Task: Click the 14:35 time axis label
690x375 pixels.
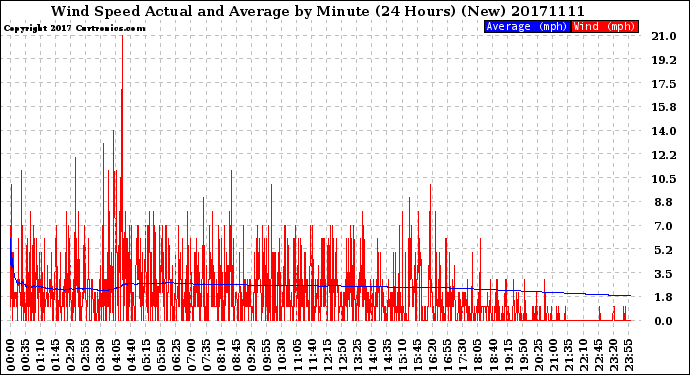Action: coord(387,355)
